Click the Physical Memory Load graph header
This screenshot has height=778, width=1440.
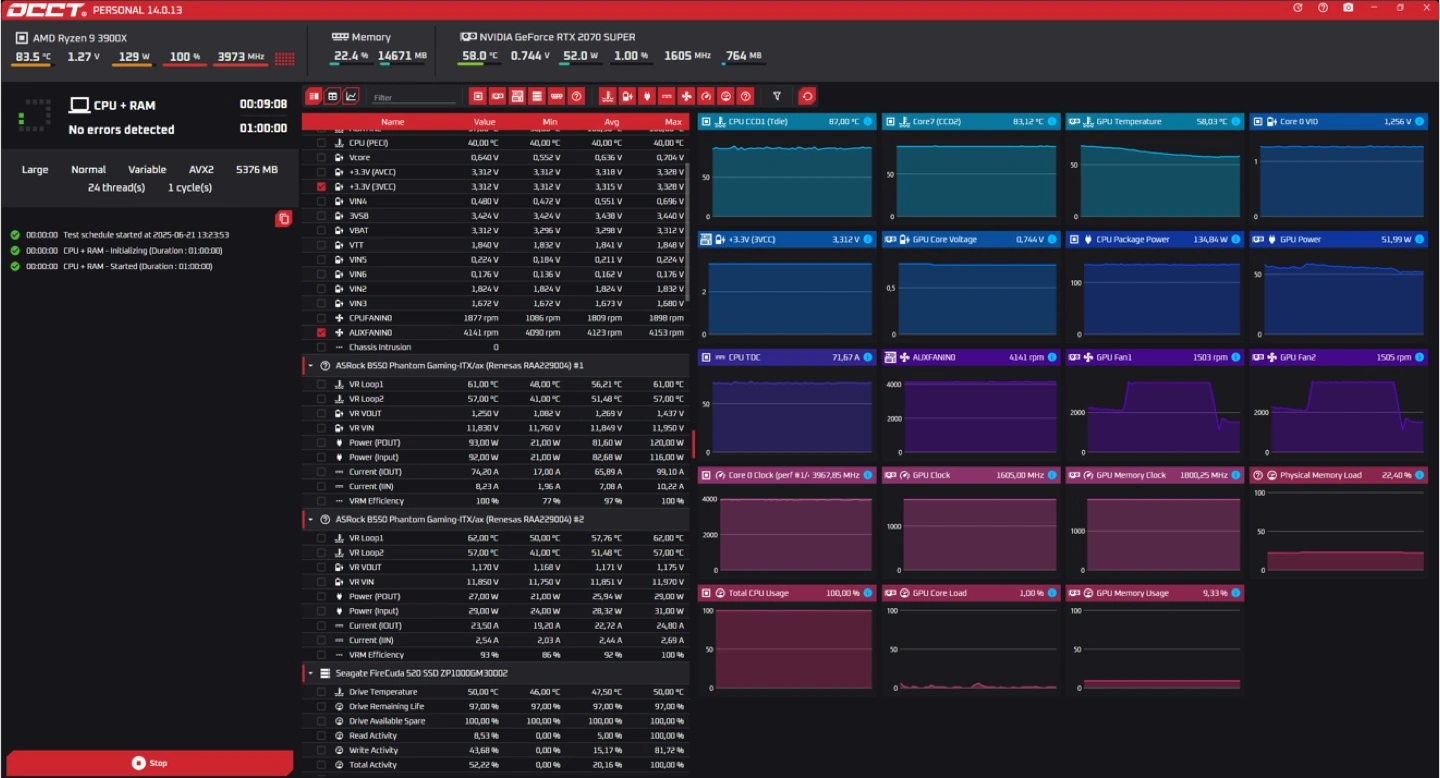pyautogui.click(x=1338, y=475)
